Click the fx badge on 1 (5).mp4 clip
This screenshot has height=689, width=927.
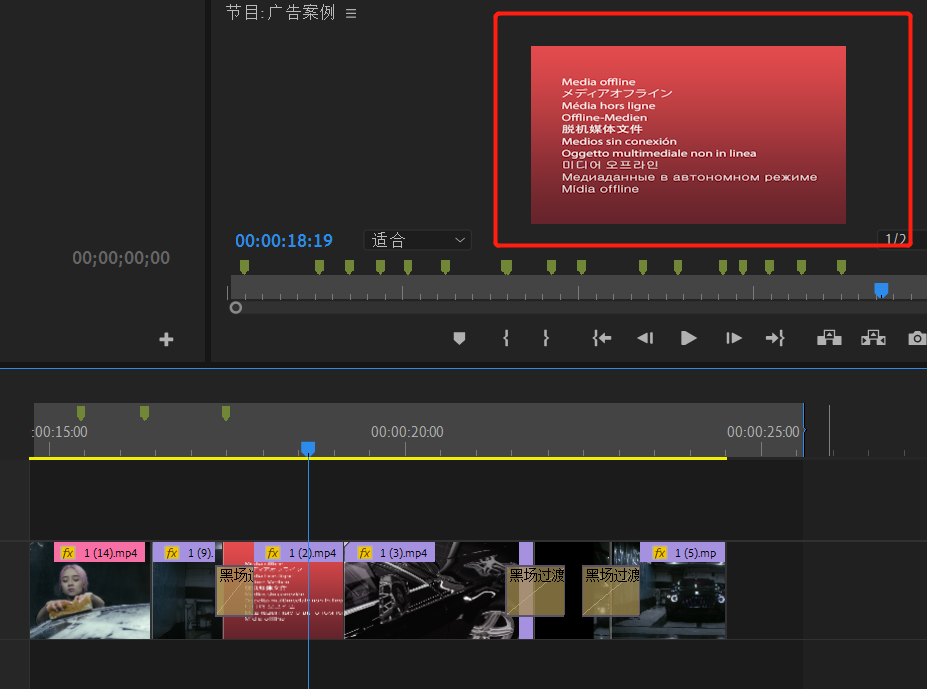(x=659, y=553)
